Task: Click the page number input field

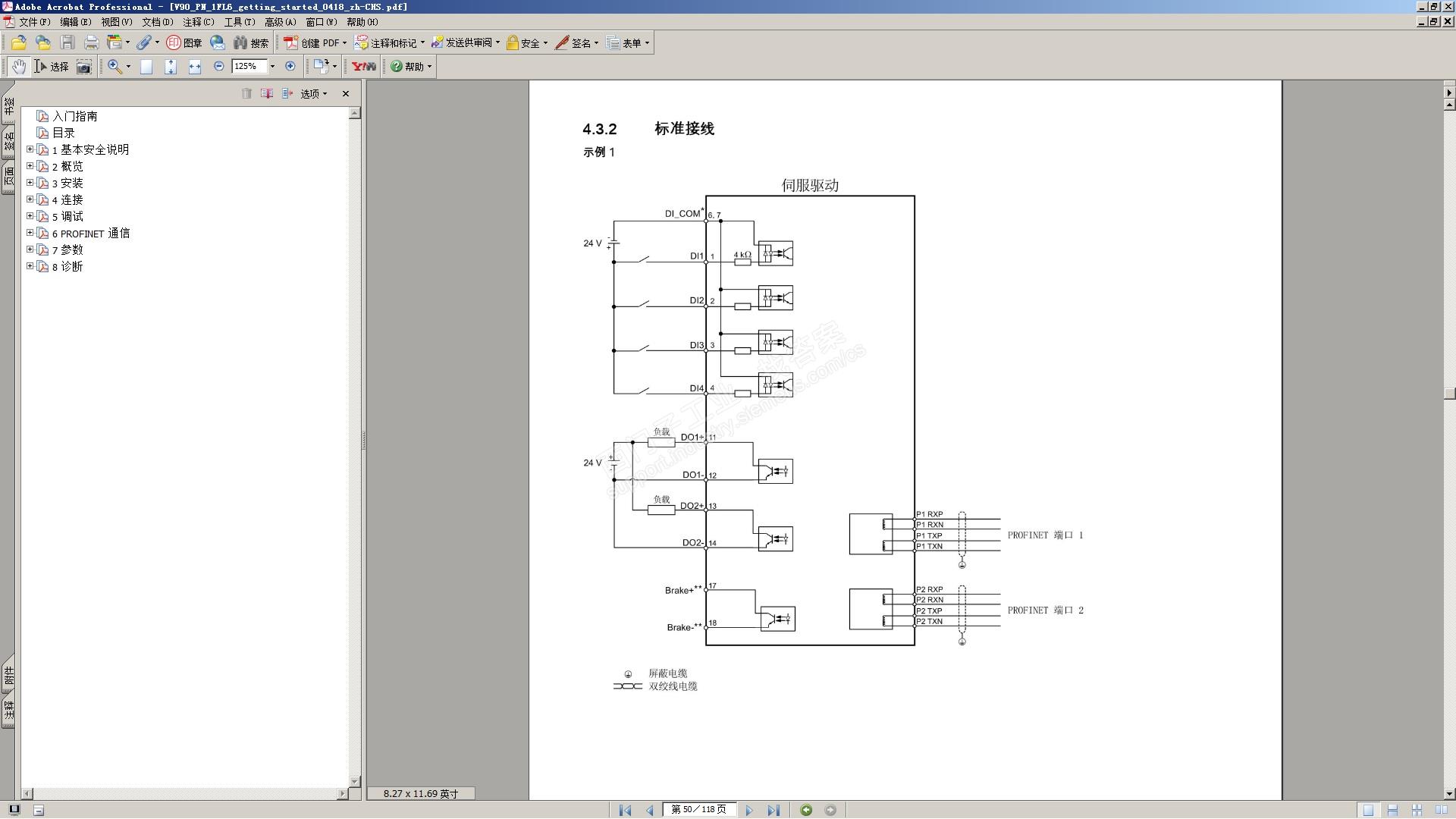Action: [698, 810]
